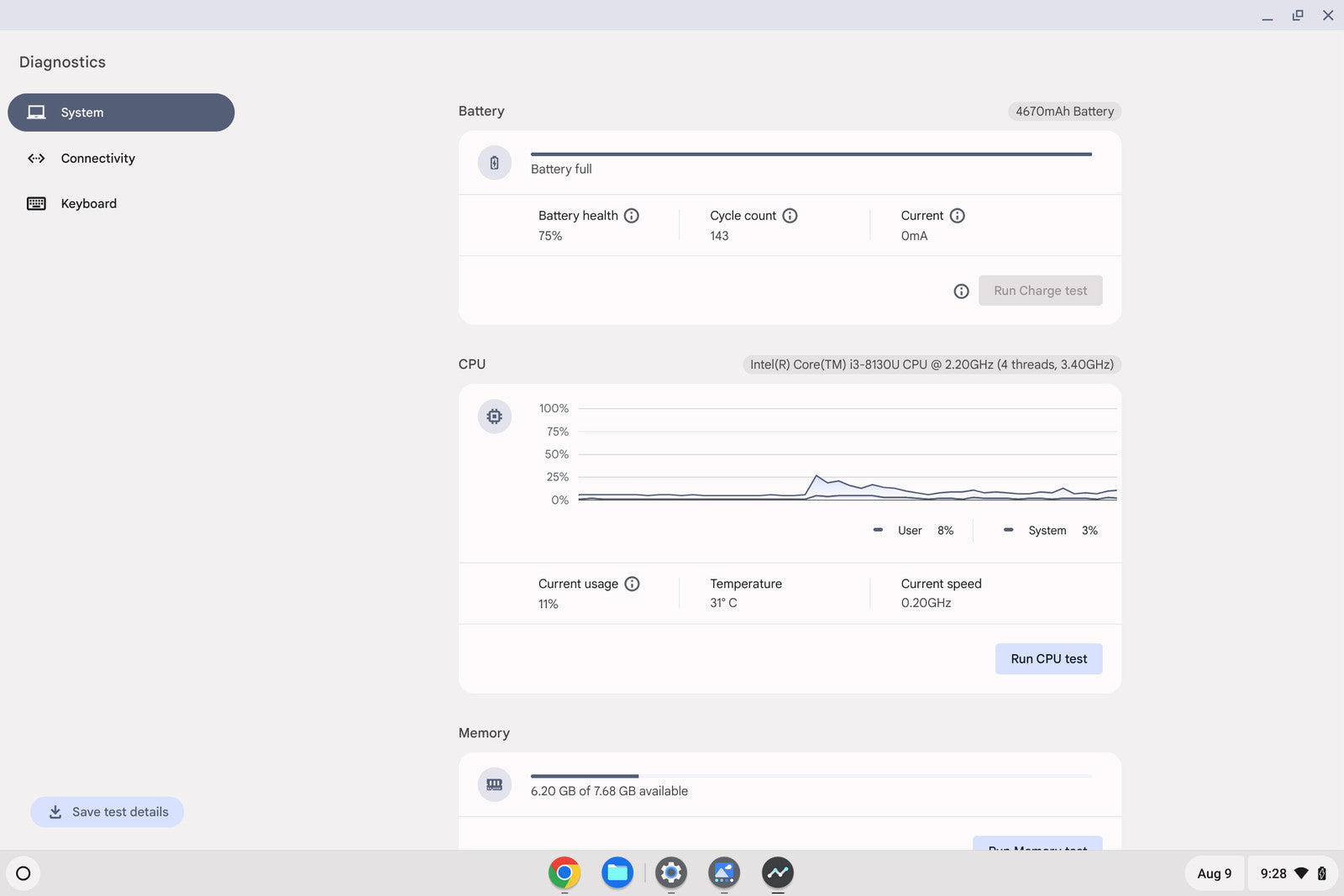Screen dimensions: 1344x896
Task: Open the Keyboard section
Action: pos(88,203)
